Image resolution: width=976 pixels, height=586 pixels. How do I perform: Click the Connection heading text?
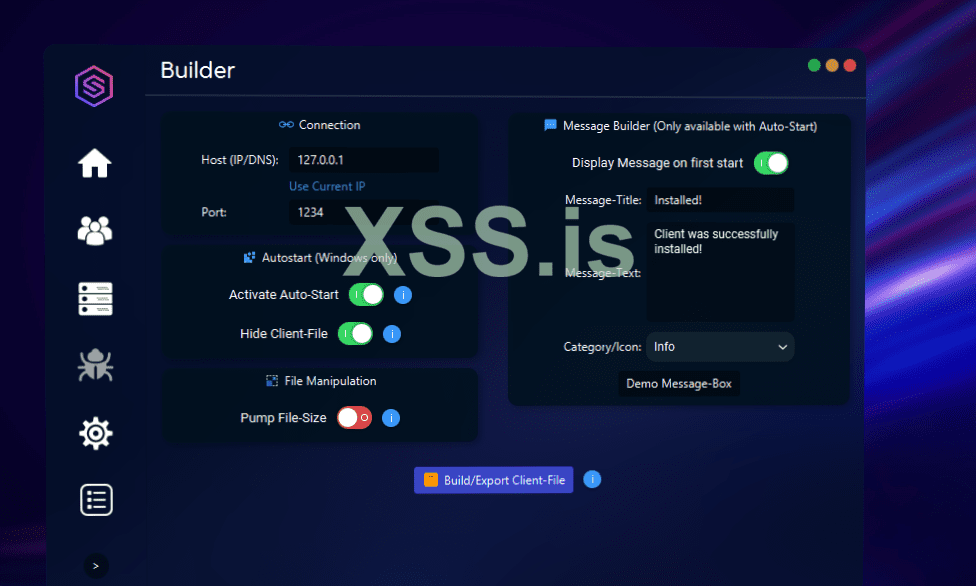(329, 125)
